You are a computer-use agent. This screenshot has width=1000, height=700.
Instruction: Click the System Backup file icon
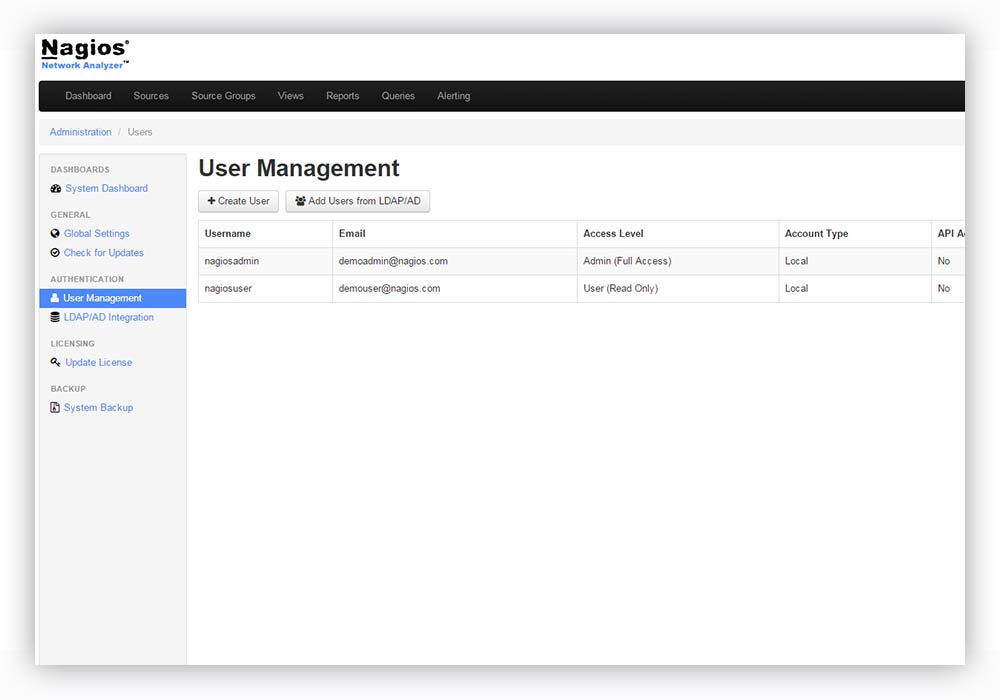click(x=55, y=408)
